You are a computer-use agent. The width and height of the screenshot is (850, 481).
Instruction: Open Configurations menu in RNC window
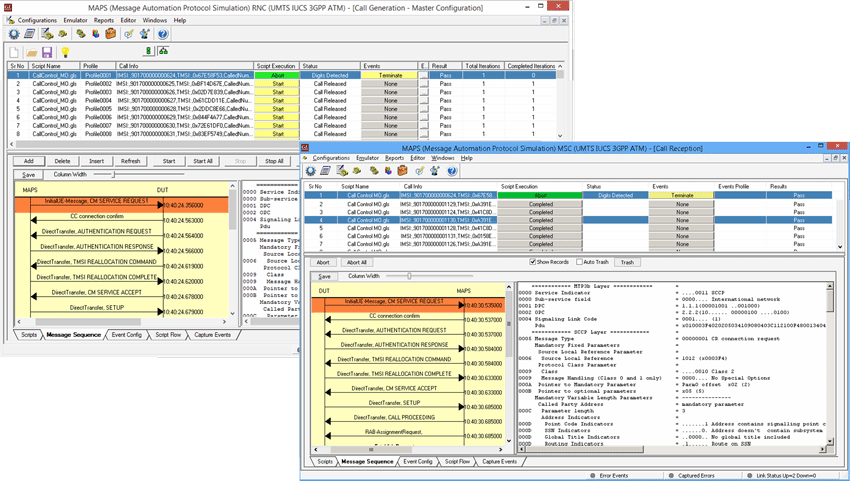coord(37,20)
